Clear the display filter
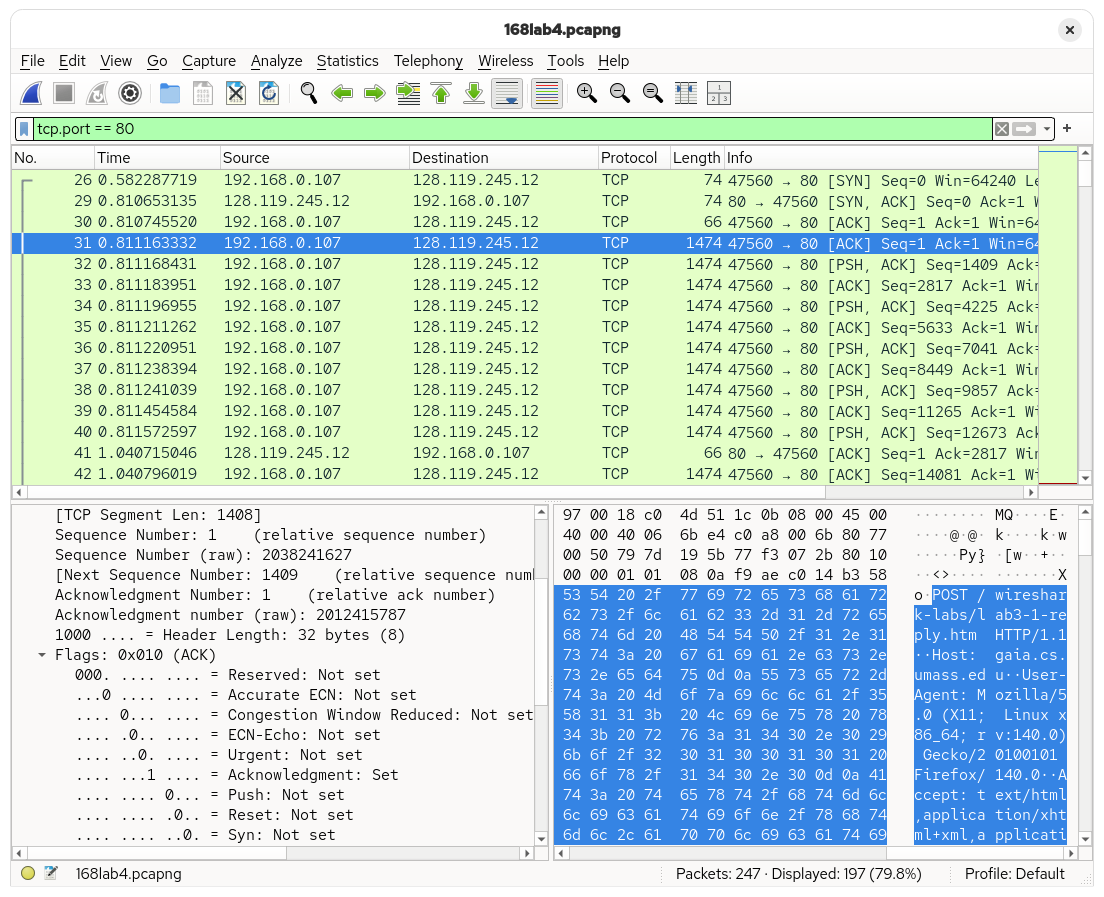The width and height of the screenshot is (1104, 897). coord(1001,129)
